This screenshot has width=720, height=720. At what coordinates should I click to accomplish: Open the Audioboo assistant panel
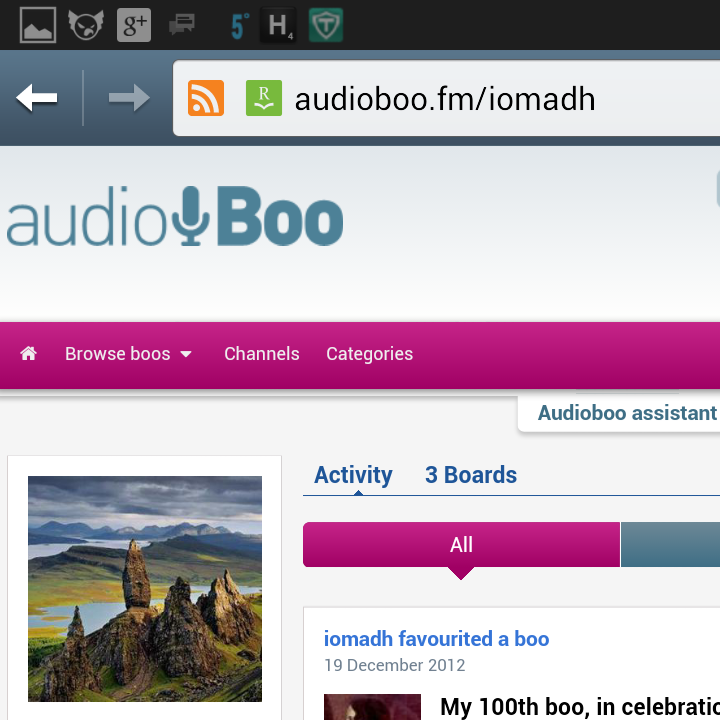625,413
